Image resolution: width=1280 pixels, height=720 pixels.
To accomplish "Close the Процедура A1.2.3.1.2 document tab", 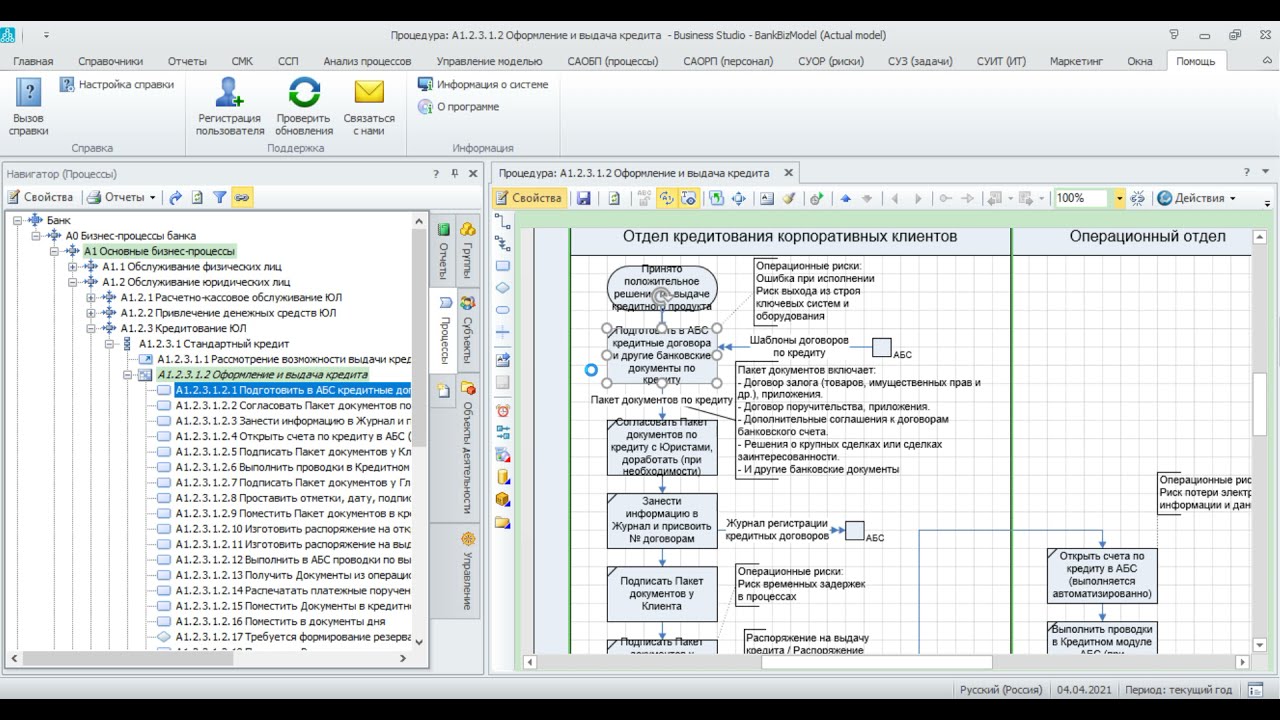I will point(788,173).
